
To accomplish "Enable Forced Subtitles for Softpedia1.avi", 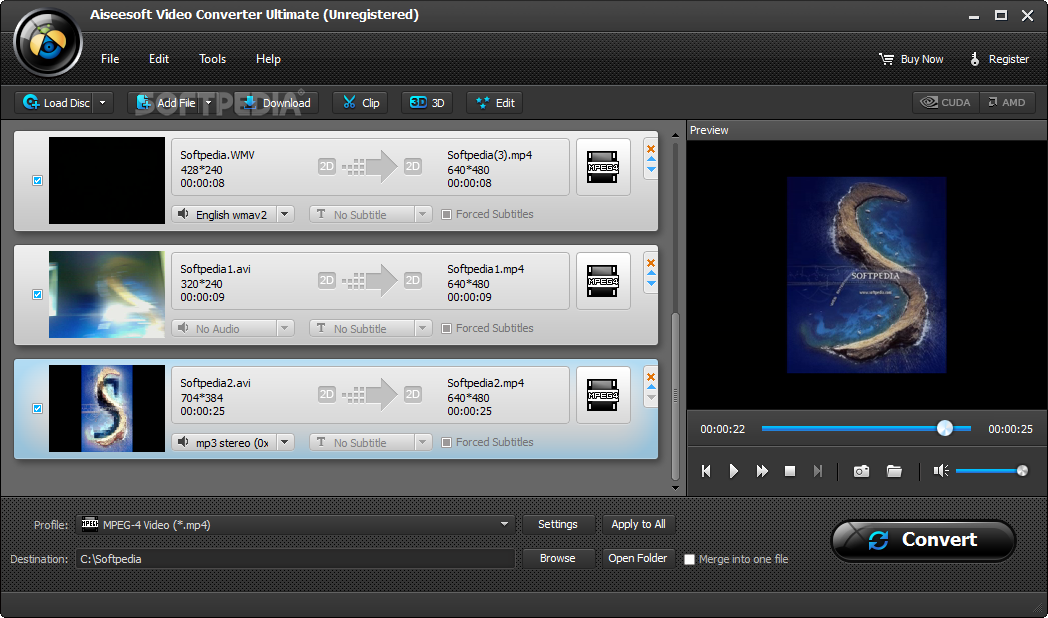I will click(446, 329).
